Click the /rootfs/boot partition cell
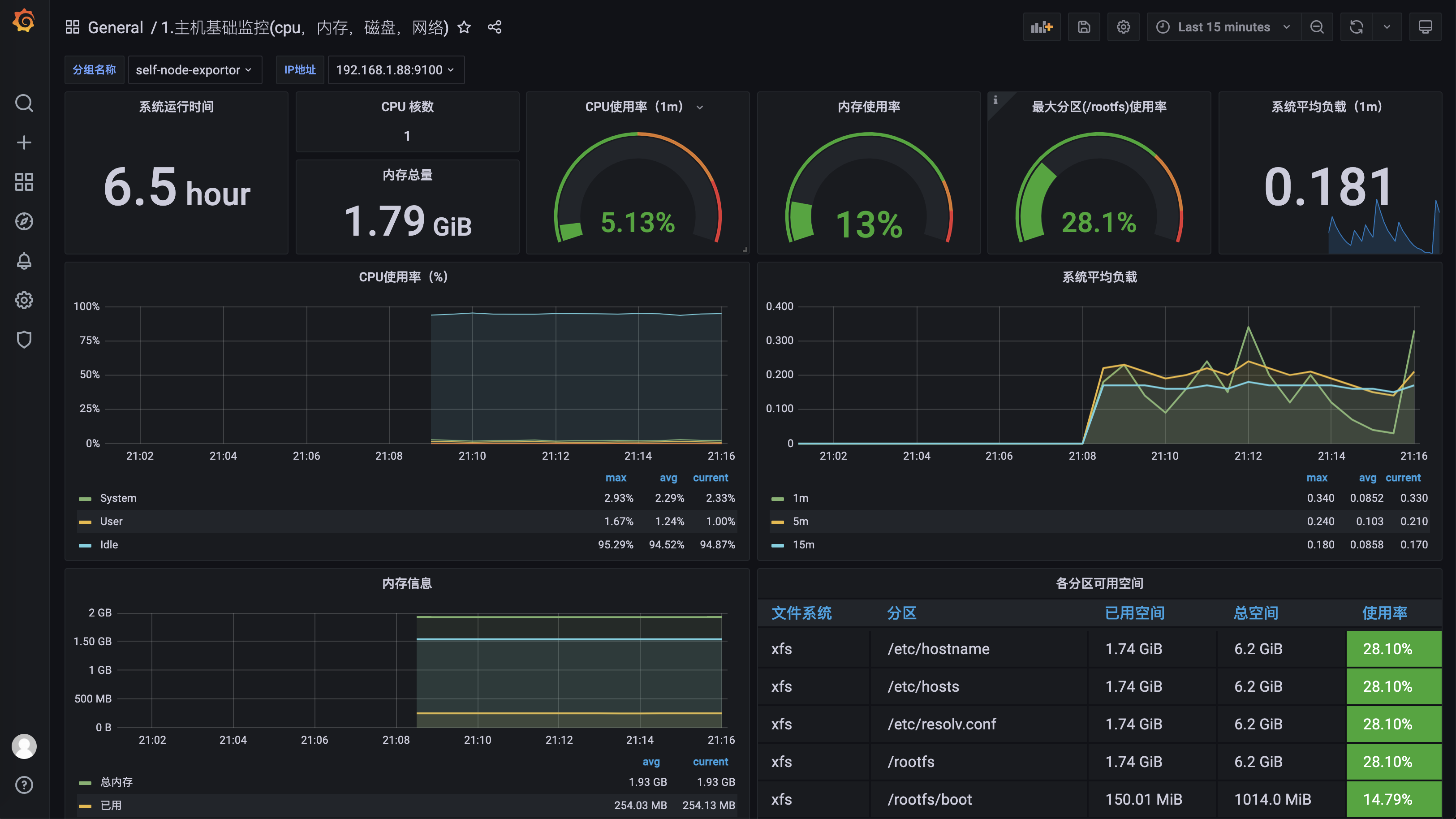The width and height of the screenshot is (1456, 819). 978,800
